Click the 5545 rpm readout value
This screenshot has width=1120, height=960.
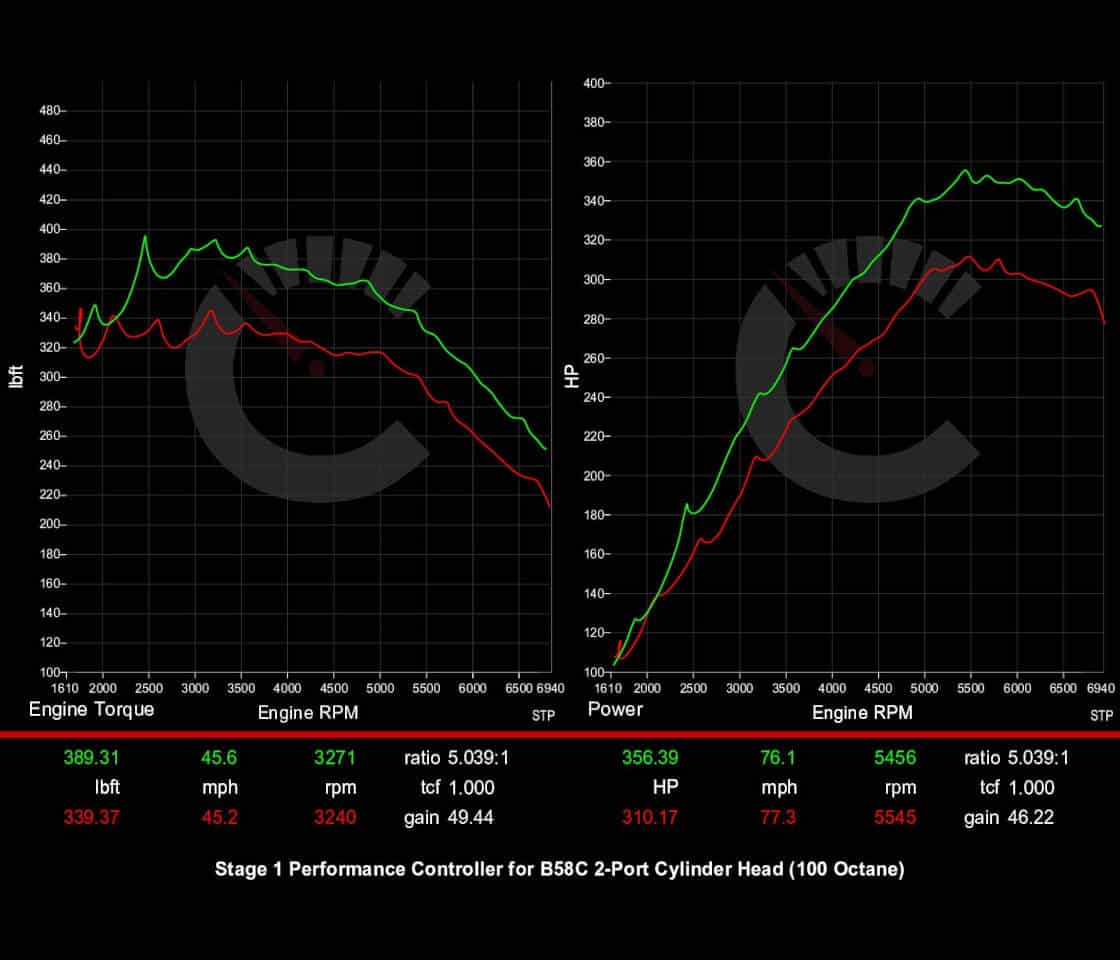pos(895,817)
